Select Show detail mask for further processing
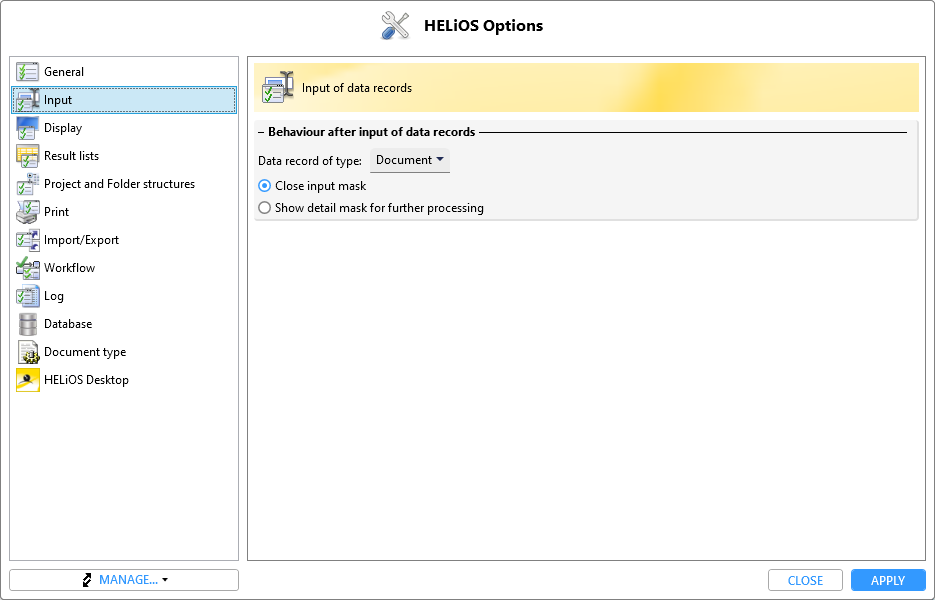This screenshot has height=600, width=935. point(265,208)
